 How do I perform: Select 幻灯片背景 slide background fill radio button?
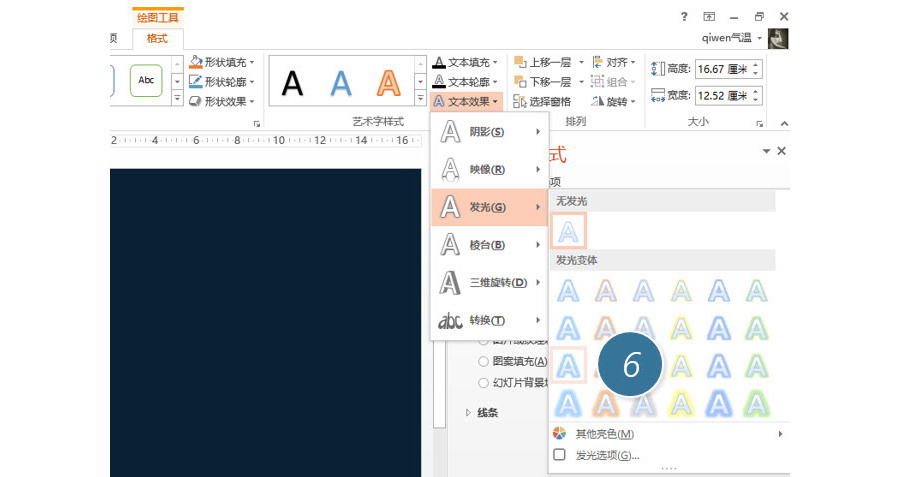[x=483, y=382]
